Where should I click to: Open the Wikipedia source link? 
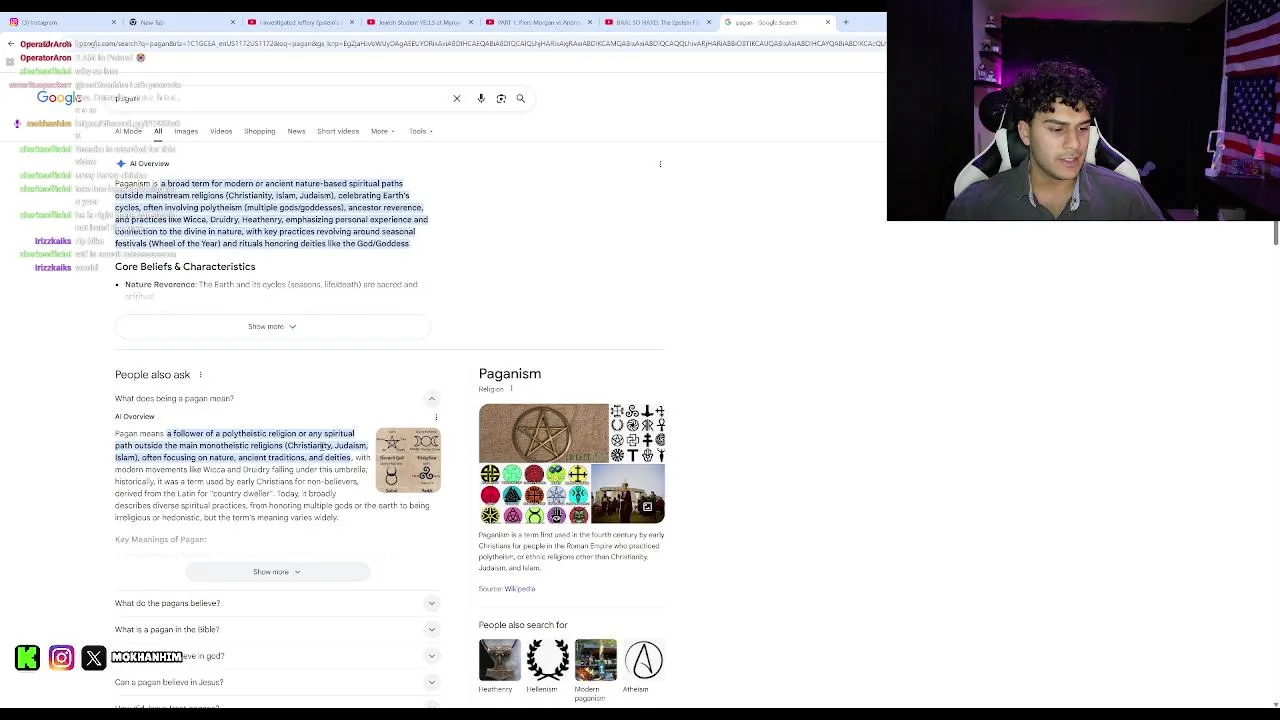click(519, 589)
